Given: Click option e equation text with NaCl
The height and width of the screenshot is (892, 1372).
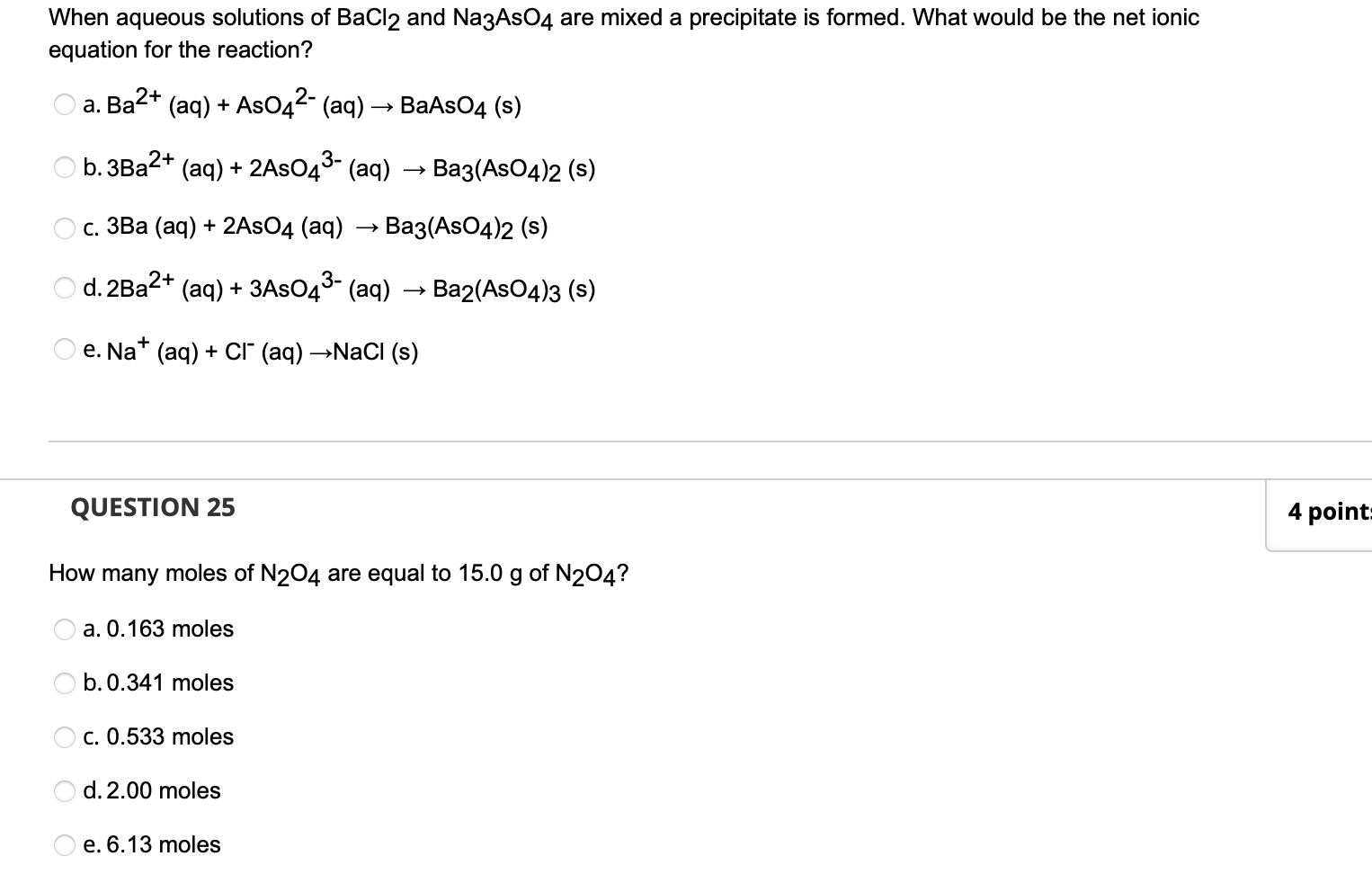Looking at the screenshot, I should [x=250, y=352].
